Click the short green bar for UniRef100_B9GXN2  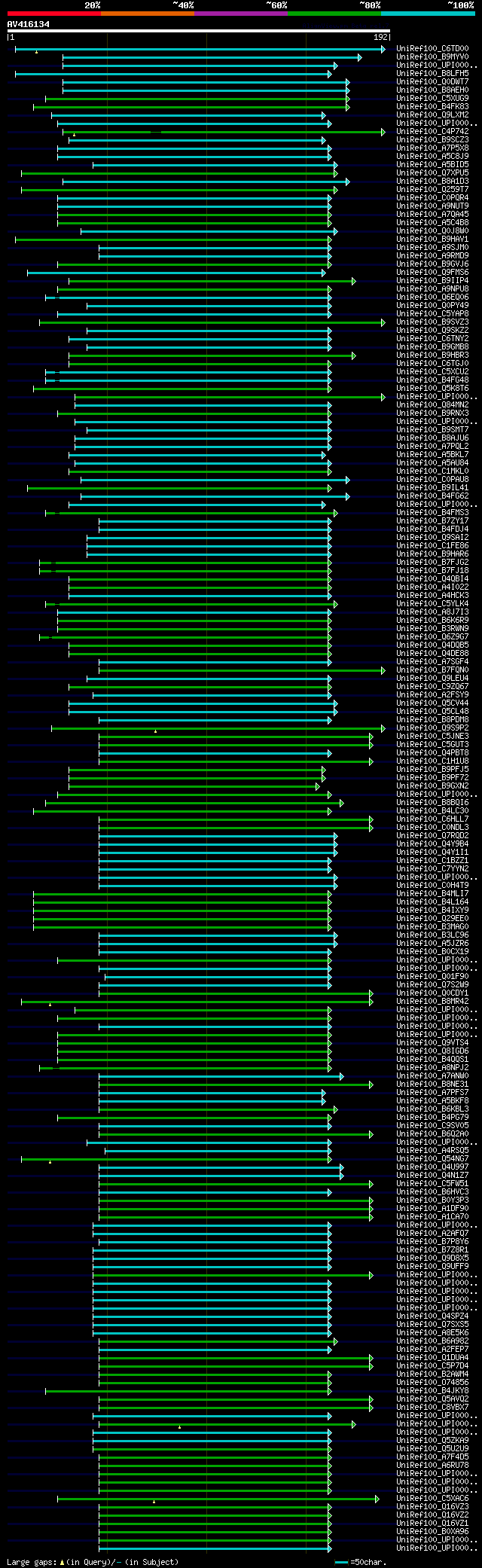point(194,786)
